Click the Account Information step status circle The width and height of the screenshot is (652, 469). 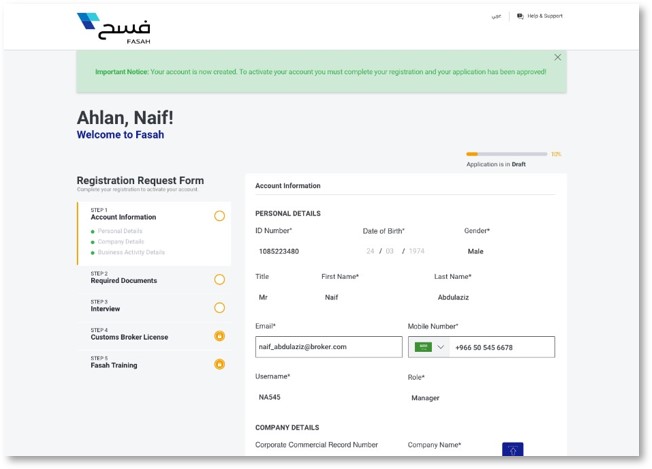click(219, 215)
